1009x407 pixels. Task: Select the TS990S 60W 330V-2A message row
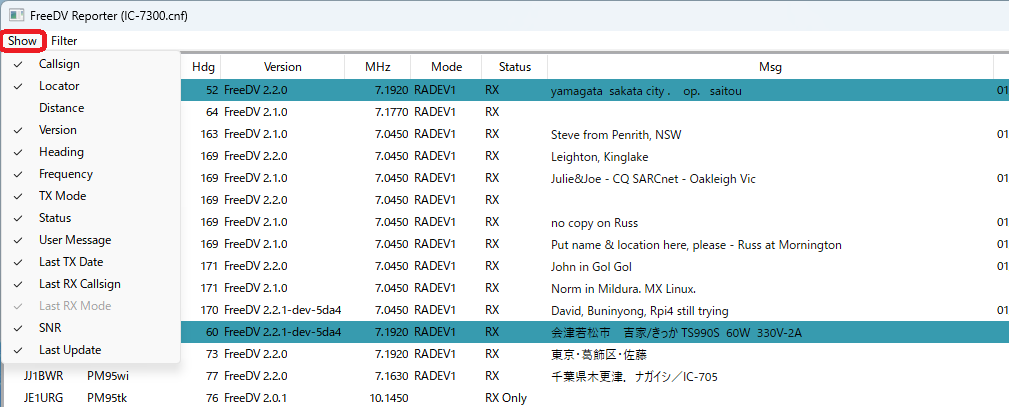tap(595, 333)
